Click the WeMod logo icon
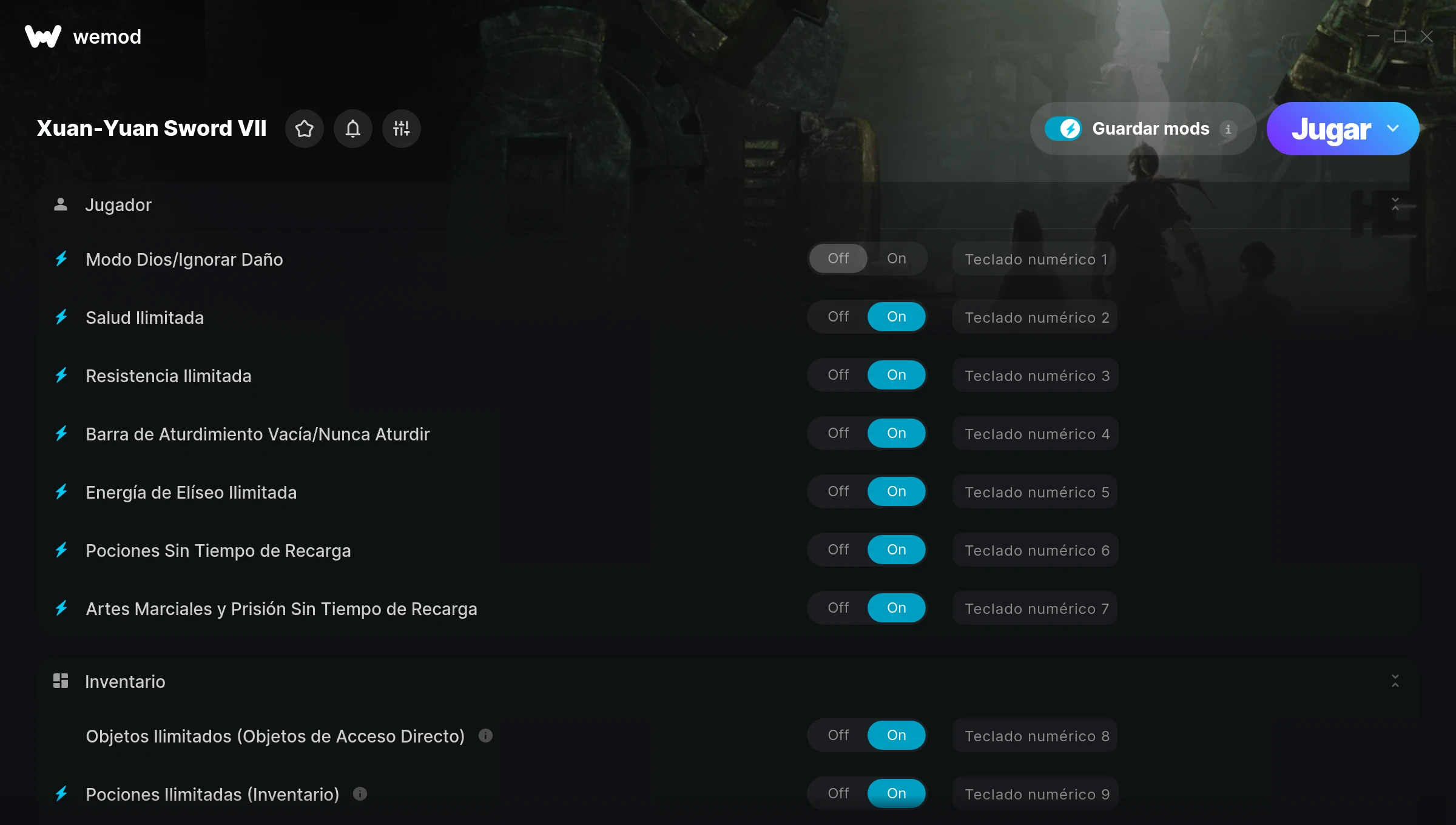This screenshot has height=825, width=1456. 43,36
